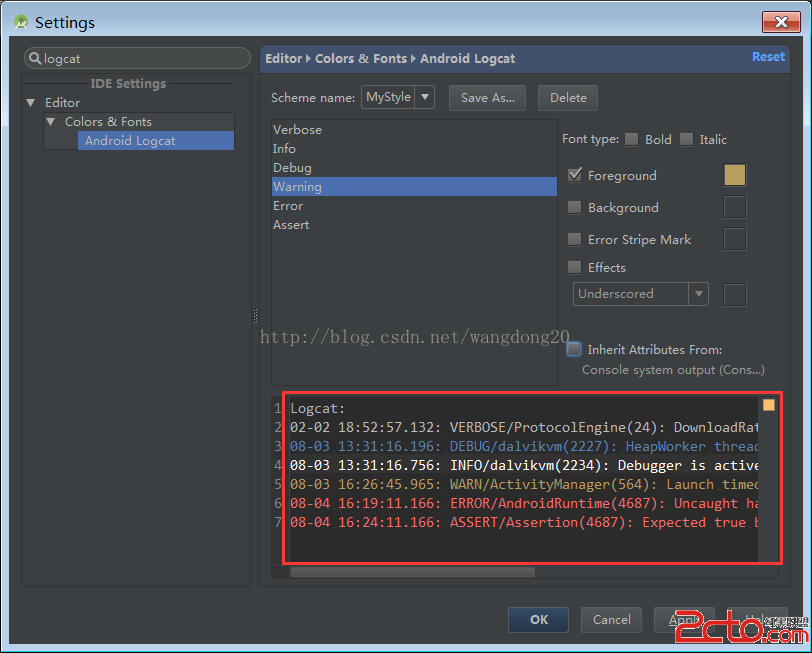The image size is (812, 653).
Task: Select Info log level
Action: pyautogui.click(x=414, y=149)
